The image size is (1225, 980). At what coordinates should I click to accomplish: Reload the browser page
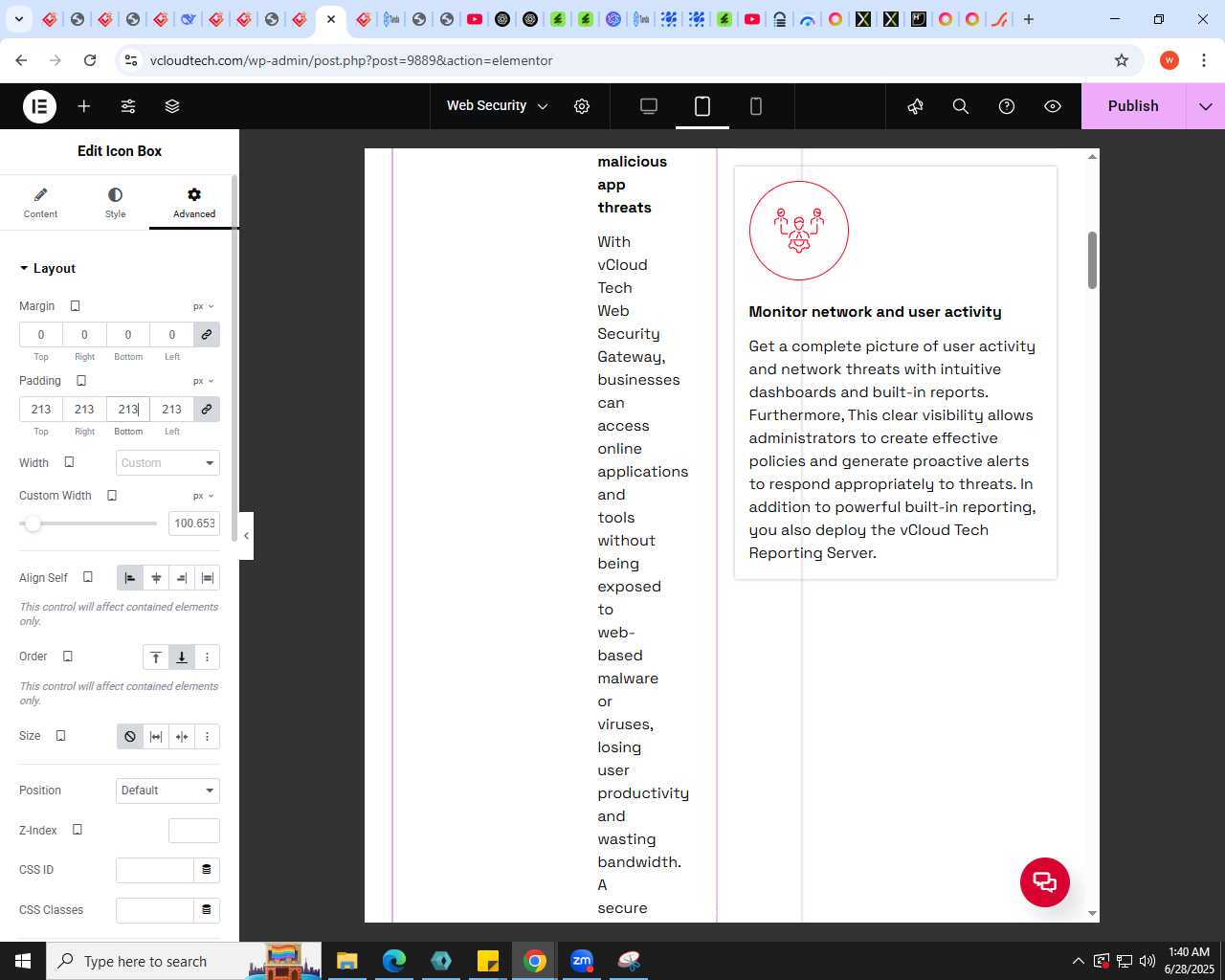click(x=90, y=60)
